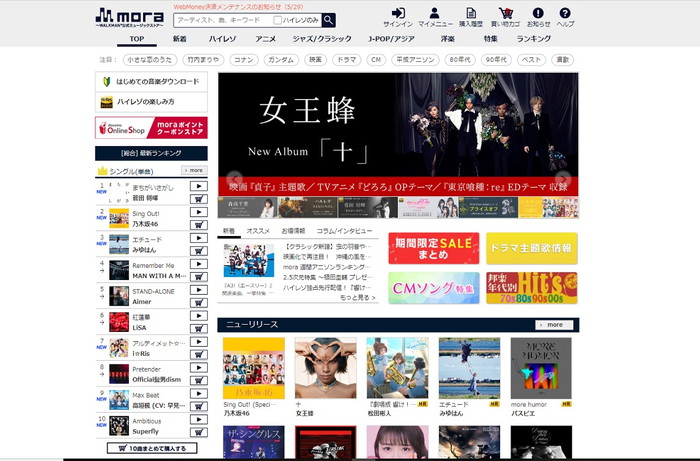Open CMソング特集 banner

[x=433, y=288]
